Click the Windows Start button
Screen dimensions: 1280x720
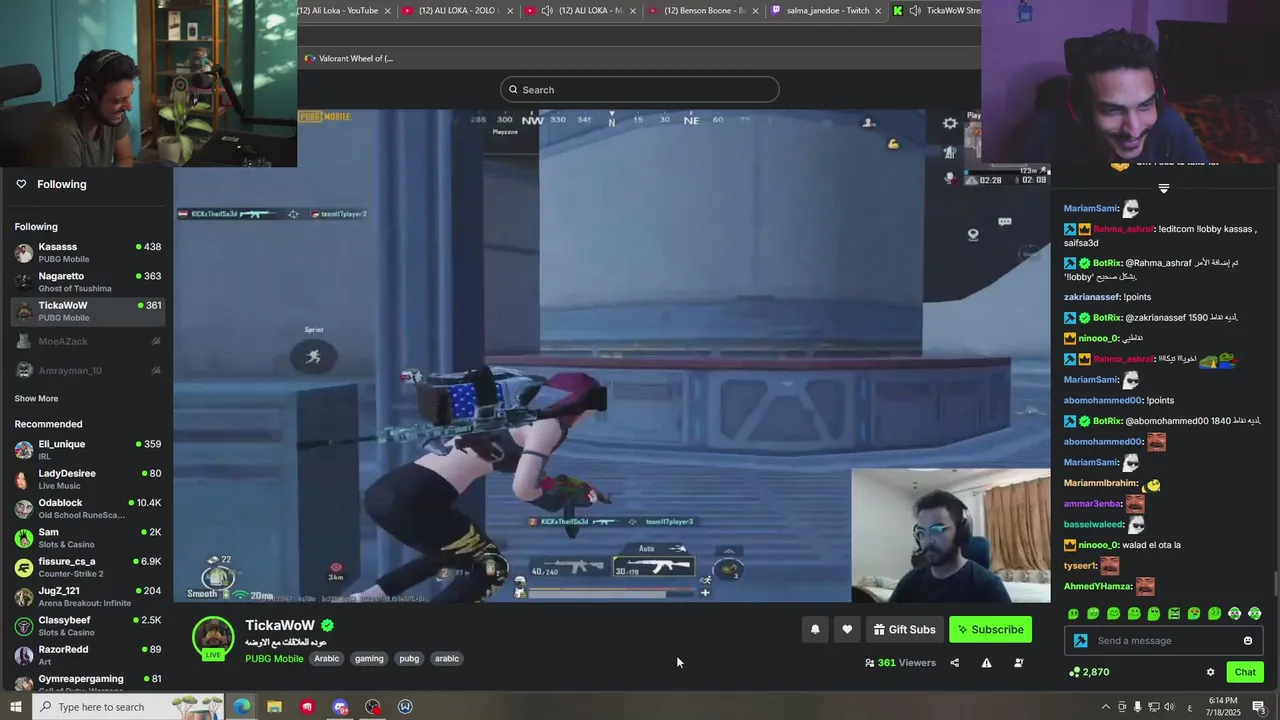[16, 707]
